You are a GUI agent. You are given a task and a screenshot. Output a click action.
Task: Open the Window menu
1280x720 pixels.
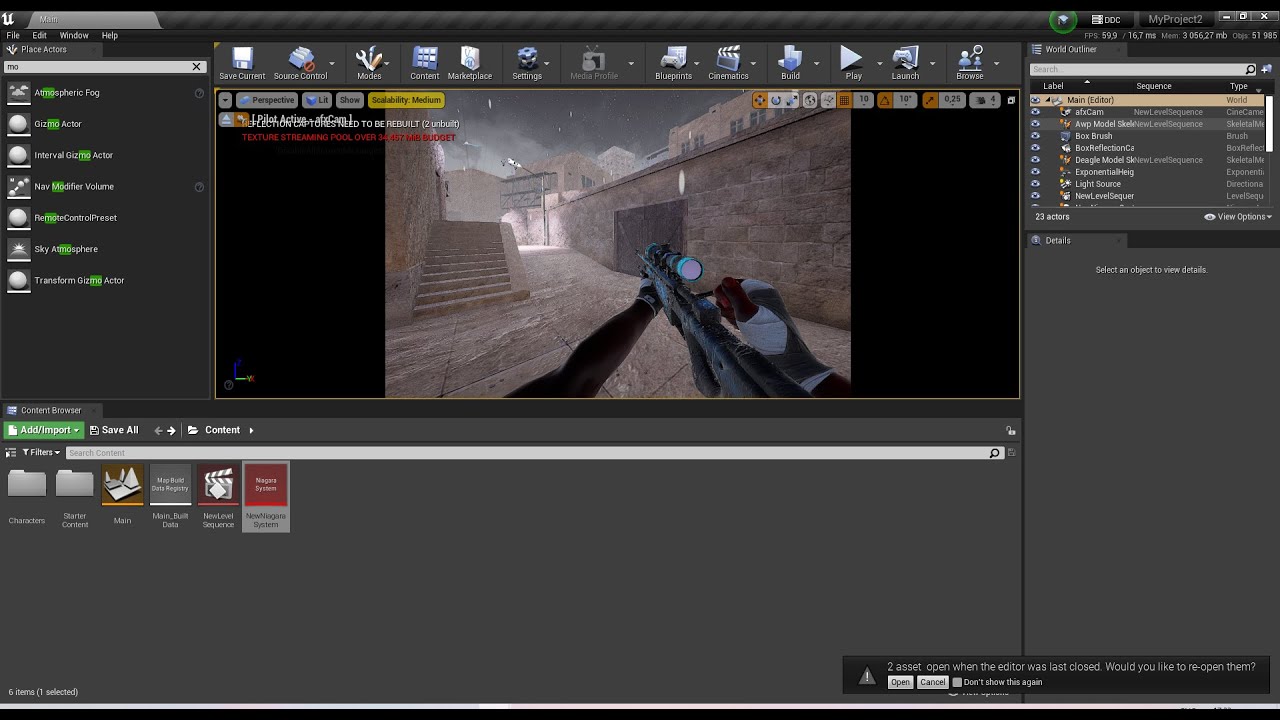point(74,35)
